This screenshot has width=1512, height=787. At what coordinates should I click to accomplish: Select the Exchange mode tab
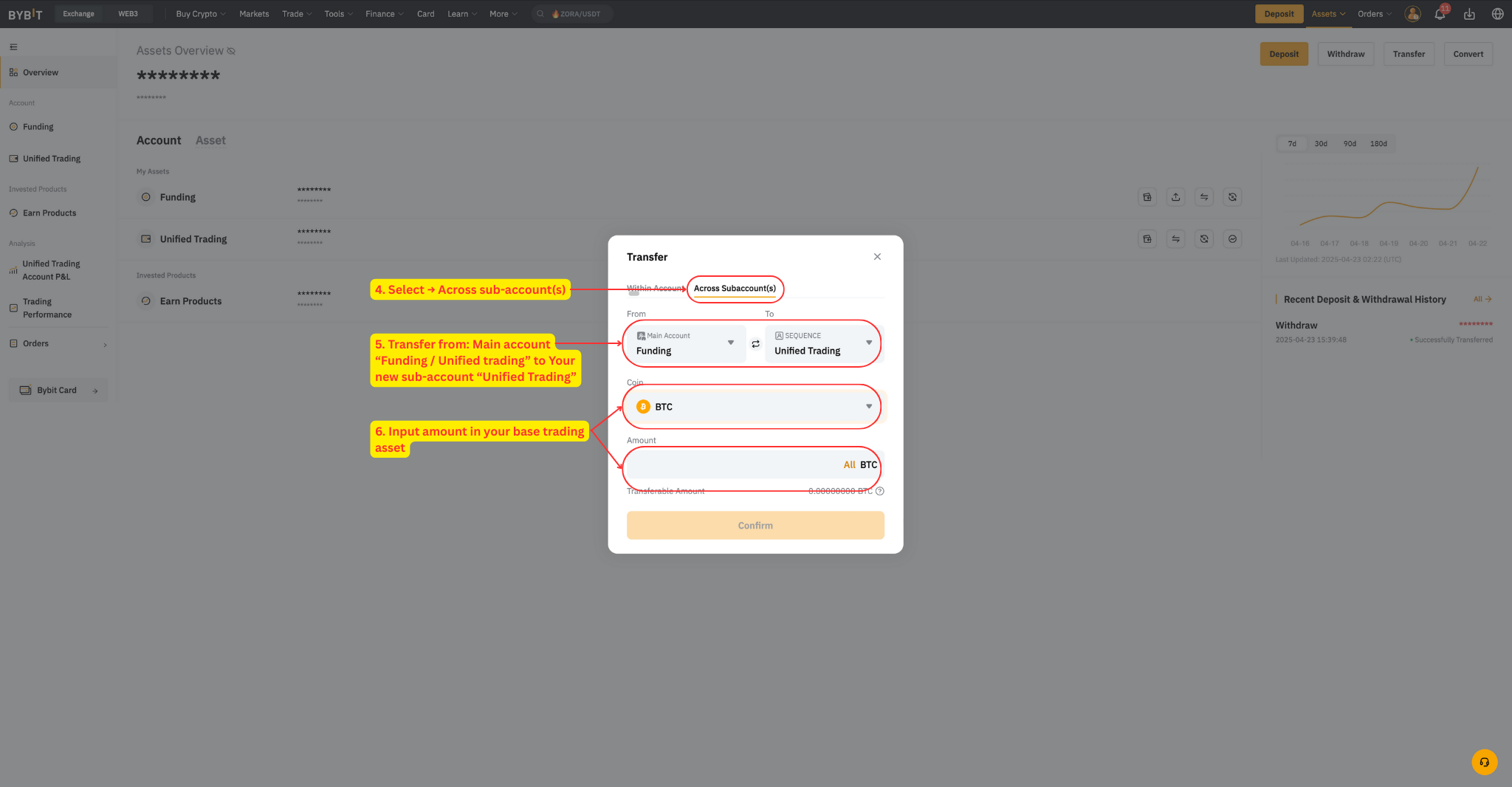click(x=78, y=14)
